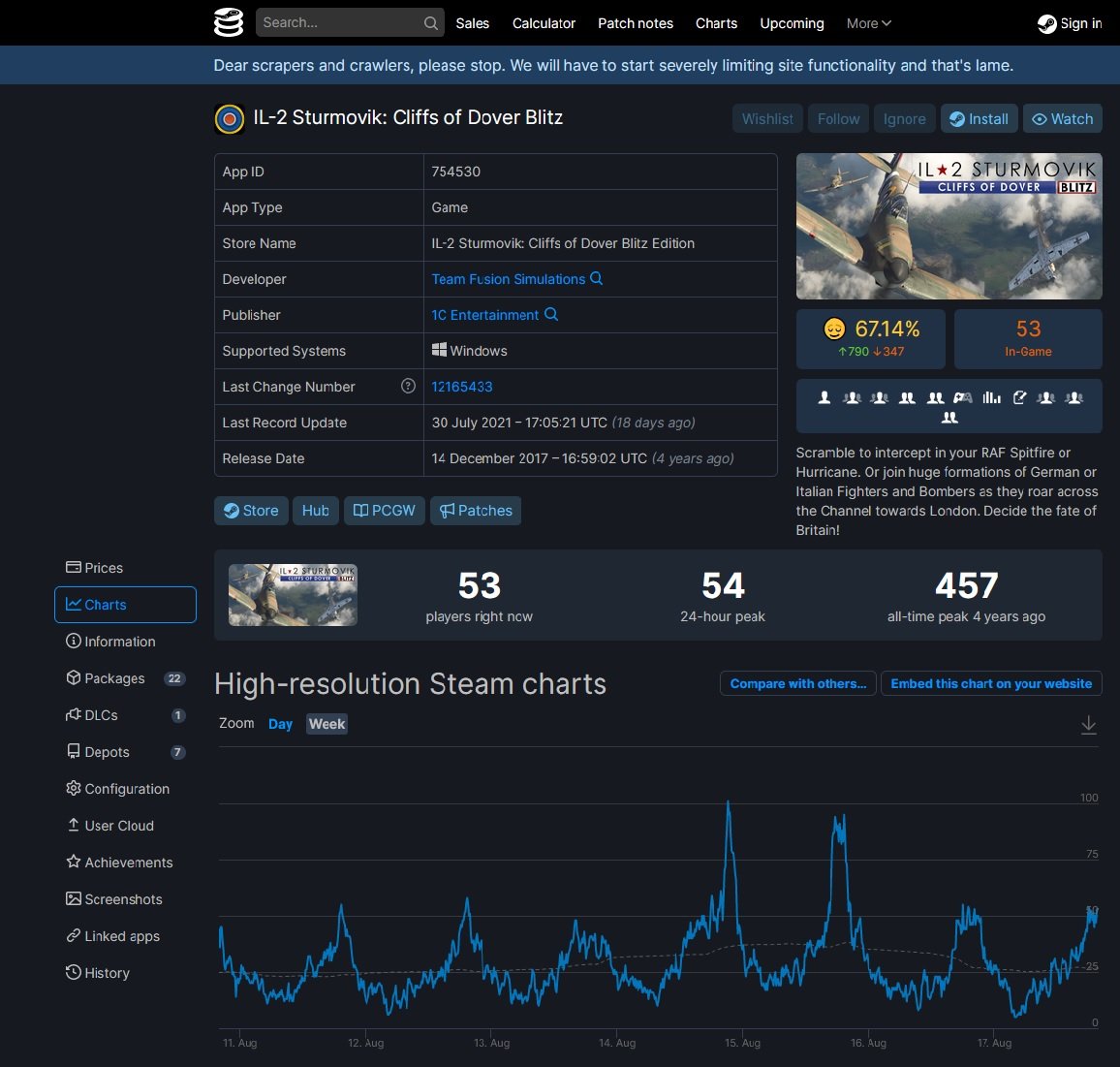Image resolution: width=1120 pixels, height=1067 pixels.
Task: Open Compare with others selector
Action: (x=797, y=684)
